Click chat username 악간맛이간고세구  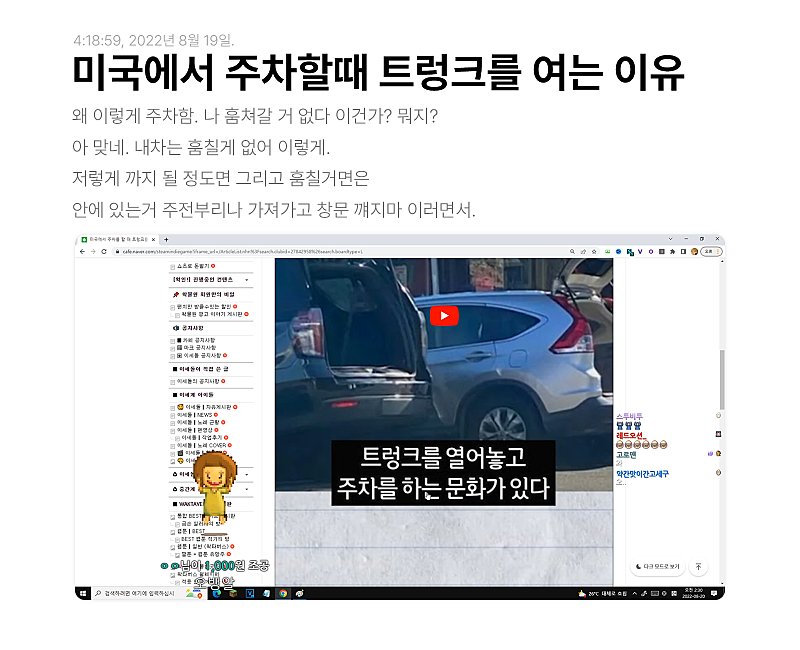point(642,474)
